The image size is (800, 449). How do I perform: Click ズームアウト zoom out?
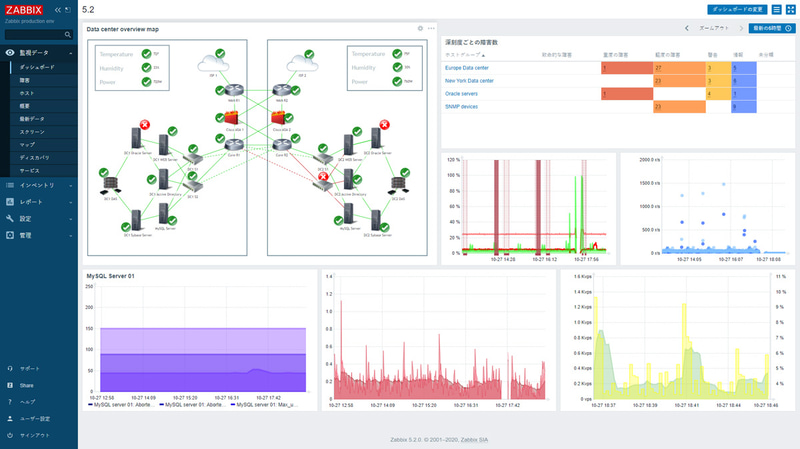click(x=714, y=28)
